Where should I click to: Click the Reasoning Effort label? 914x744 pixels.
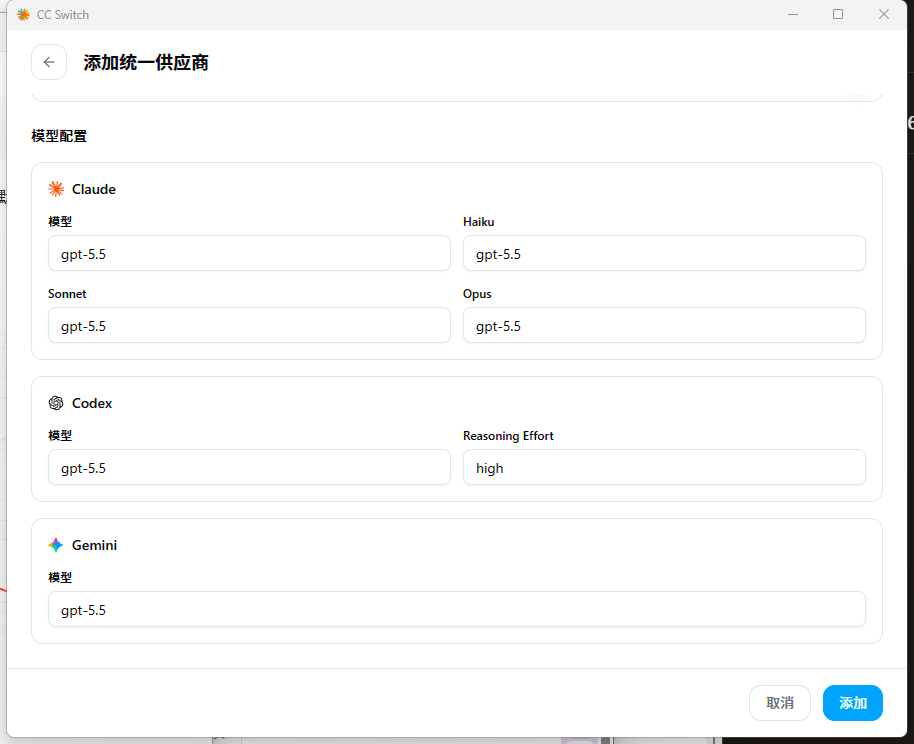click(508, 436)
